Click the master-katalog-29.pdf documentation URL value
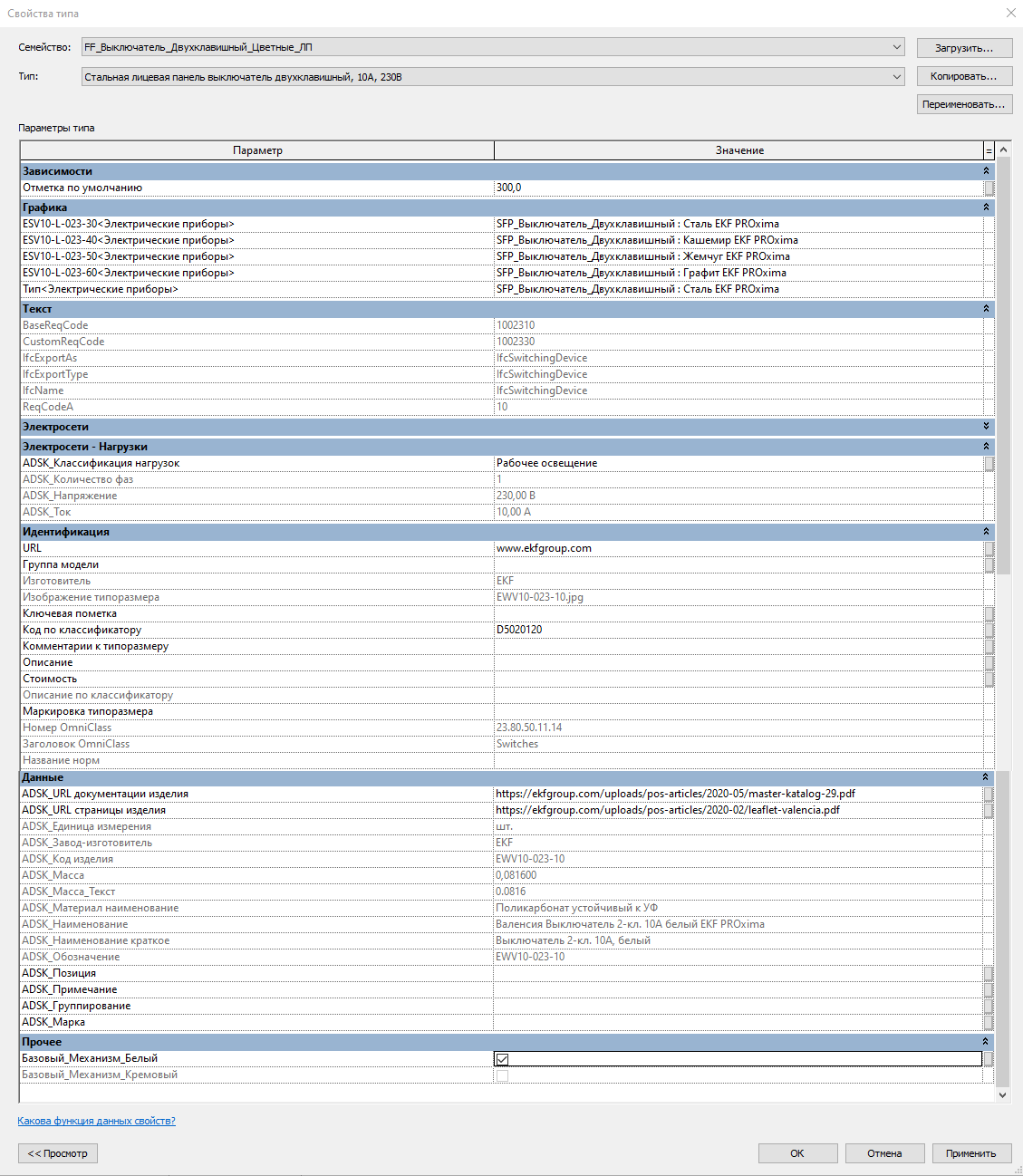The image size is (1023, 1176). pos(738,794)
